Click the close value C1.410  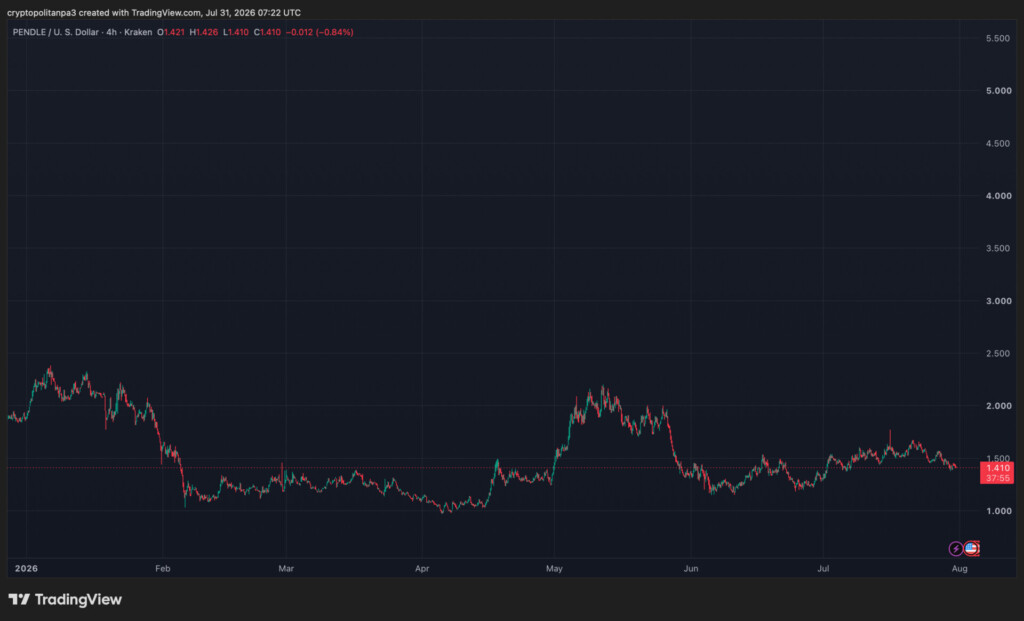[x=267, y=32]
